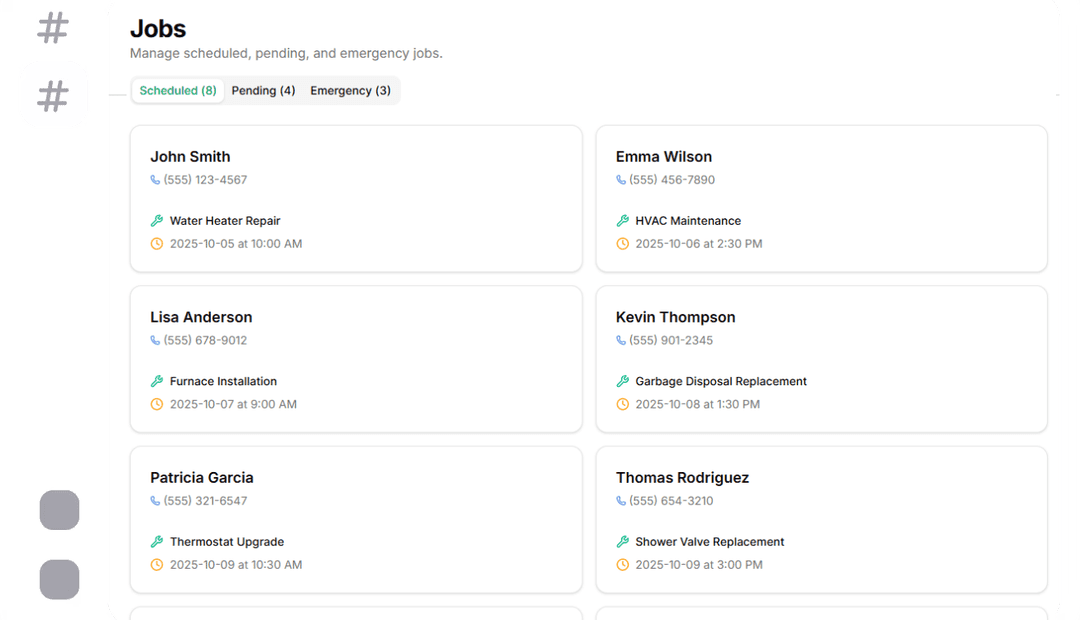Click the phone icon on Emma Wilson's card
The image size is (1080, 620).
pos(621,180)
